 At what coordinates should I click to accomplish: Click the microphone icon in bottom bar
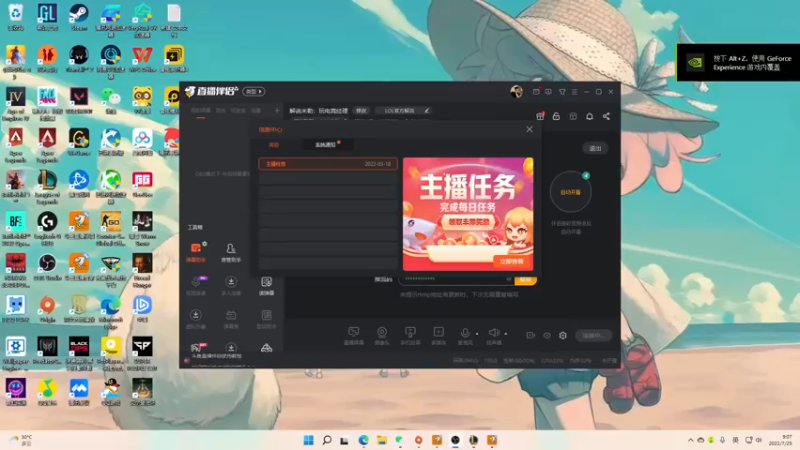(x=465, y=333)
